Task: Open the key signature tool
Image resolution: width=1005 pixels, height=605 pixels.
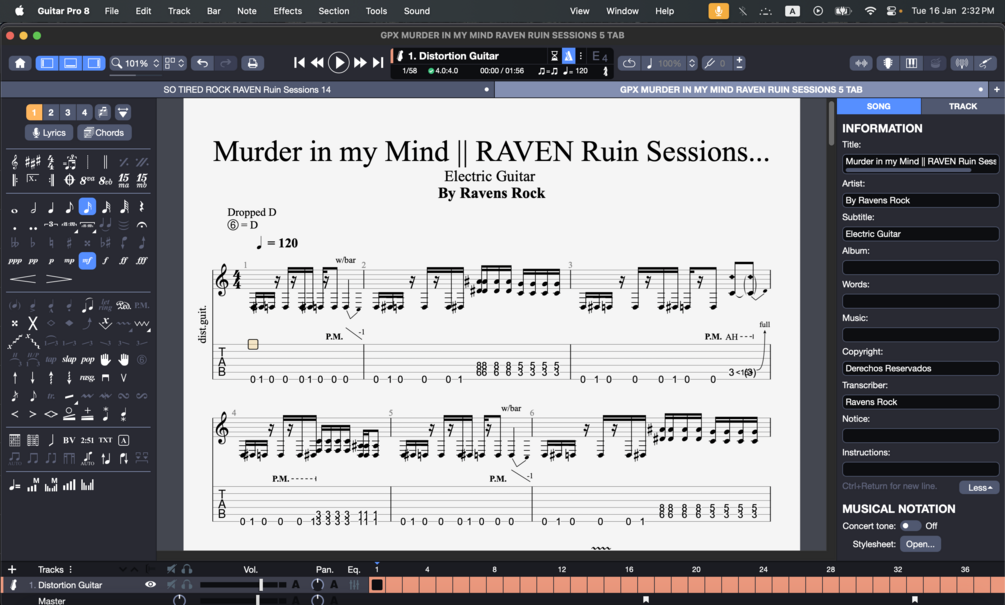Action: click(x=33, y=162)
